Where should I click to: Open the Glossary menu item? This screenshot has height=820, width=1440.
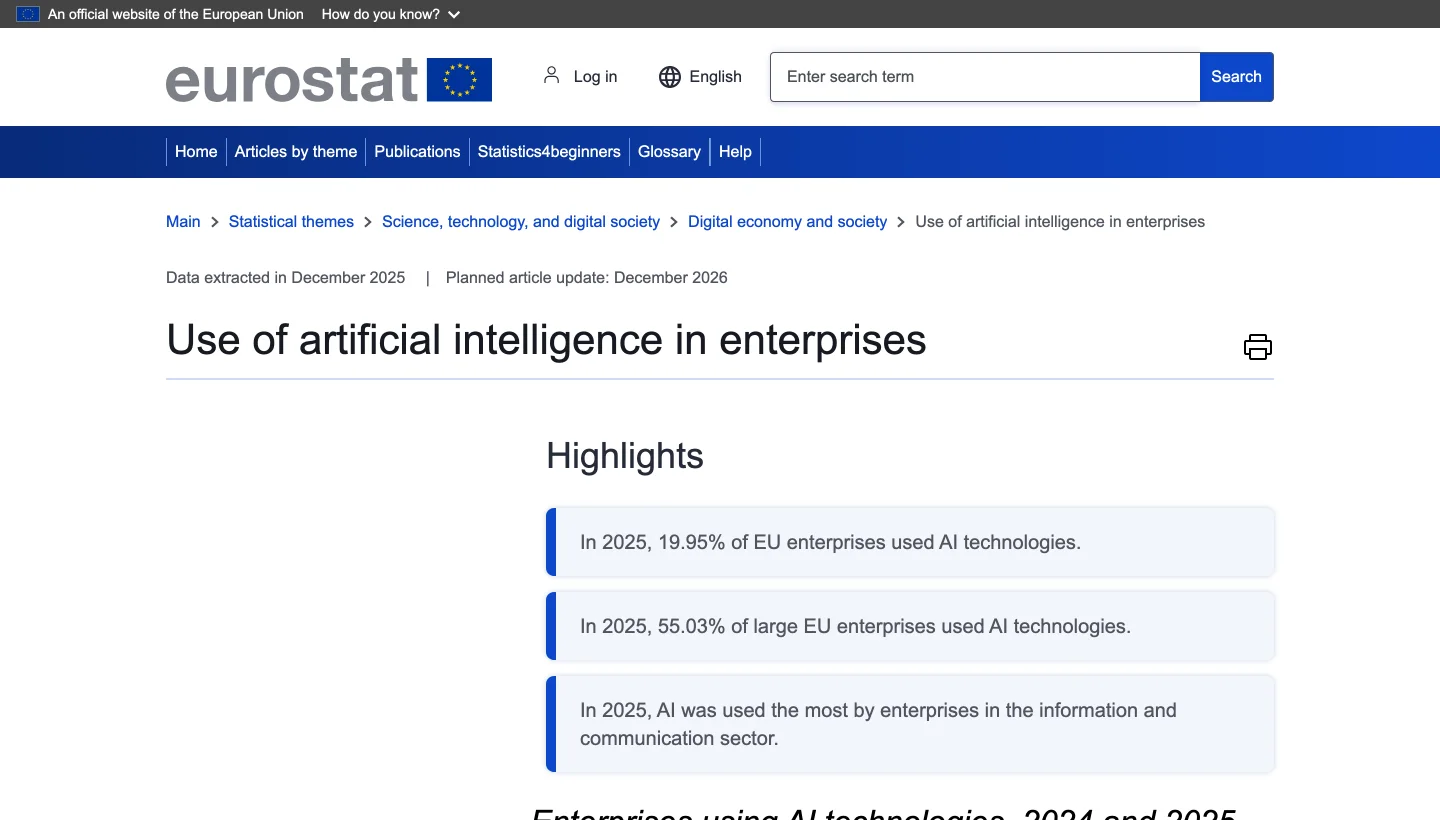coord(669,152)
